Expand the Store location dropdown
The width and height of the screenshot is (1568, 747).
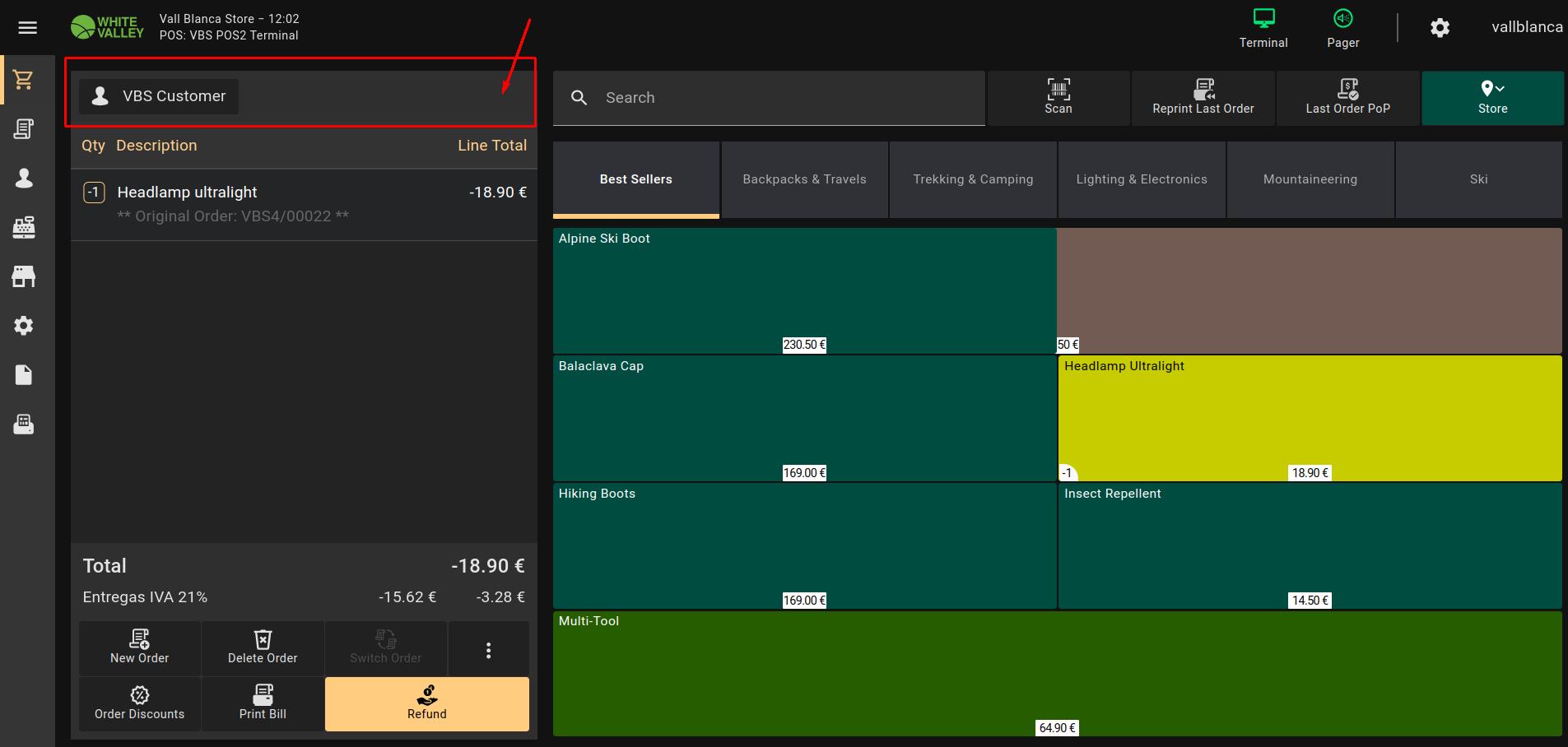(x=1492, y=97)
